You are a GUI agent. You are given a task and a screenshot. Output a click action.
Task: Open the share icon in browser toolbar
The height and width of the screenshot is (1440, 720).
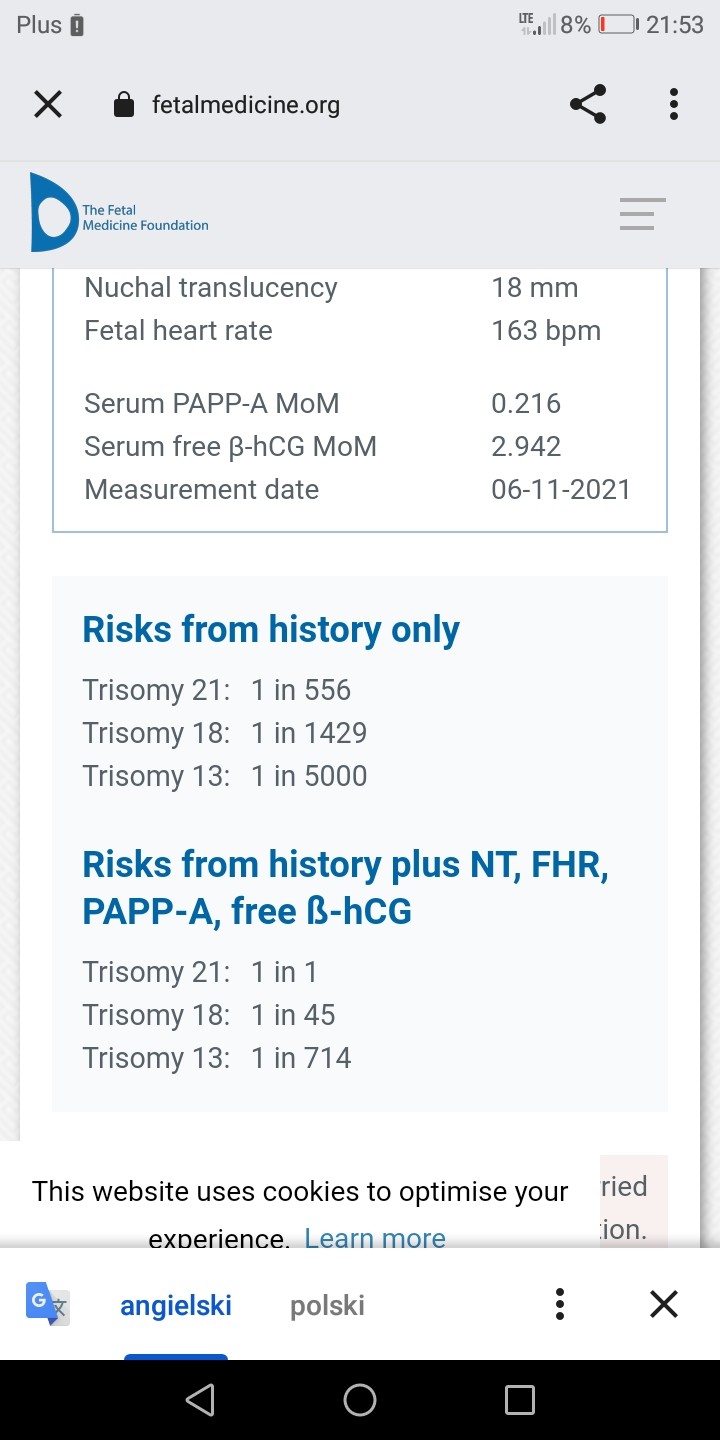[x=588, y=104]
